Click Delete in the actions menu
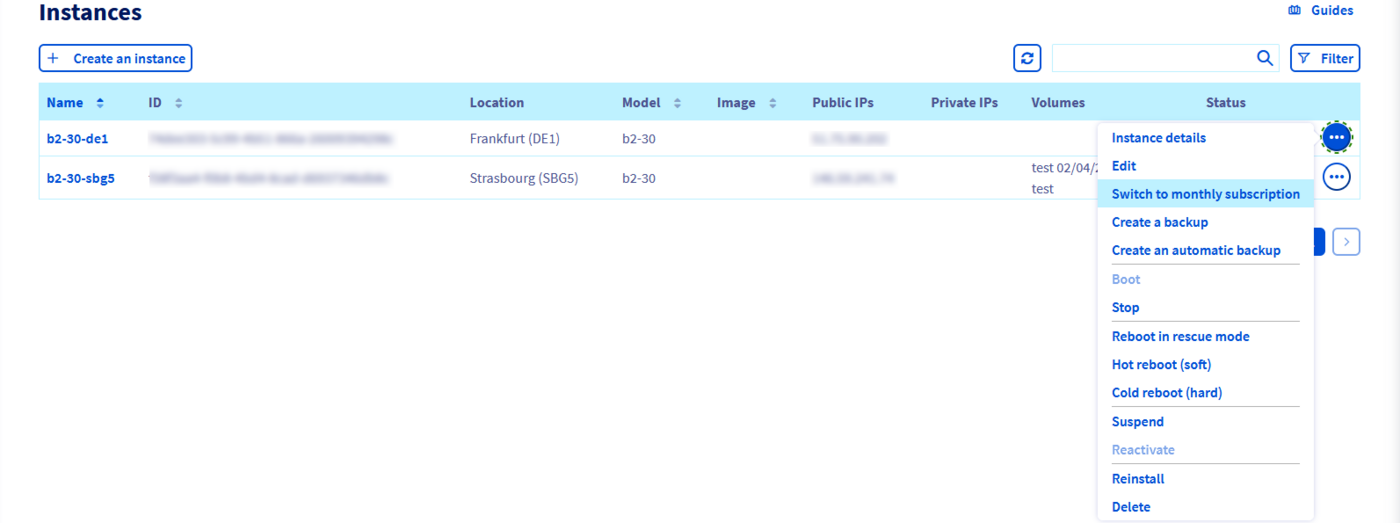Screen dimensions: 1400x523 [1131, 507]
